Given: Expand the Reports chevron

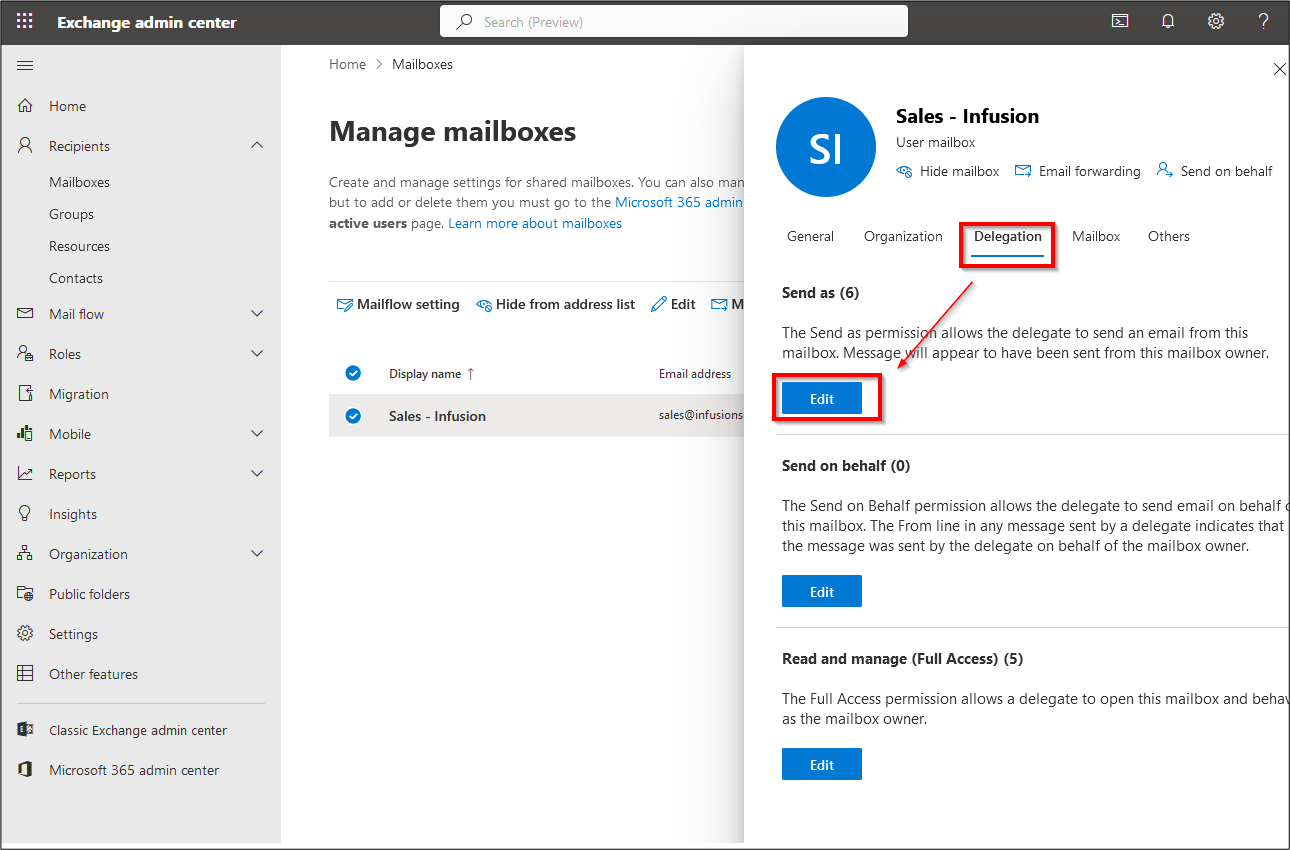Looking at the screenshot, I should [x=257, y=474].
